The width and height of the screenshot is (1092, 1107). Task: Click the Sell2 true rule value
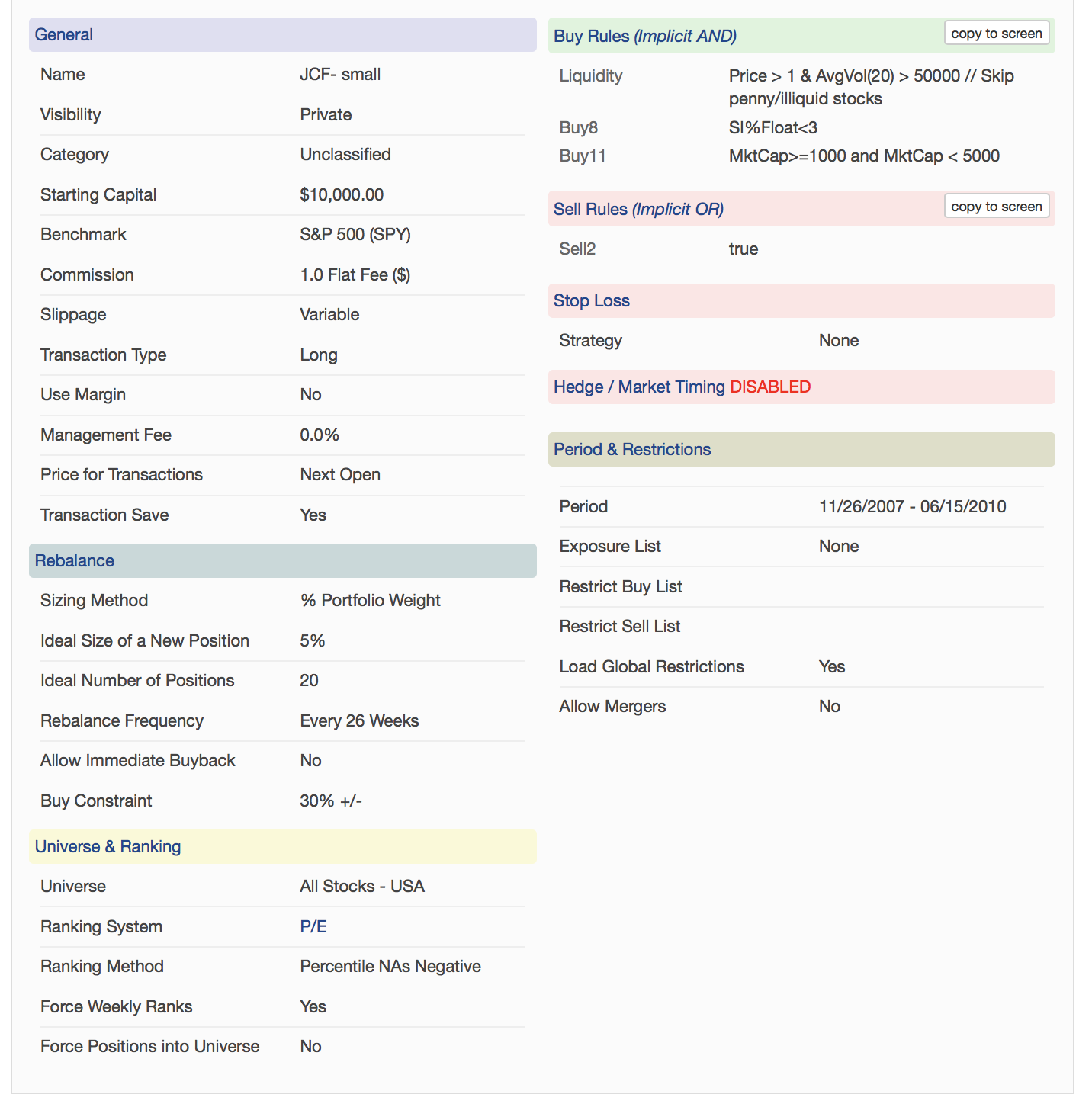744,249
